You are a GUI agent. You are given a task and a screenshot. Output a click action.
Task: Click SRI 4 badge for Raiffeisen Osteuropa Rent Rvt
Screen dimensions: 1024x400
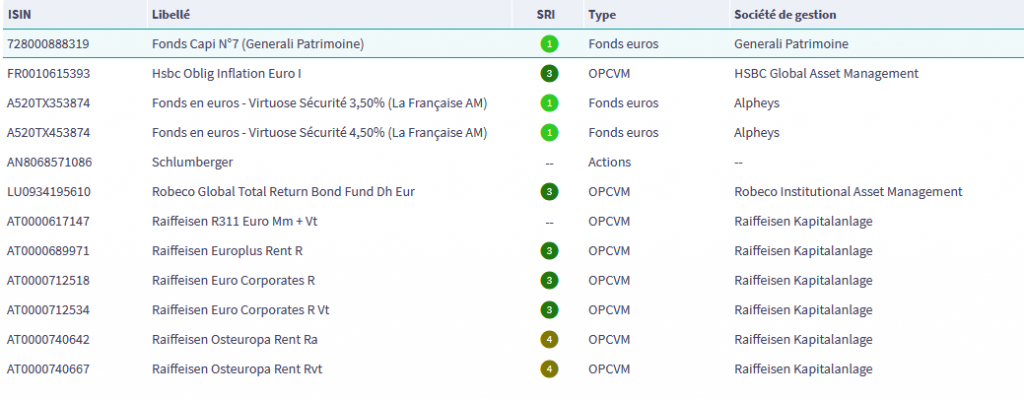click(x=549, y=369)
